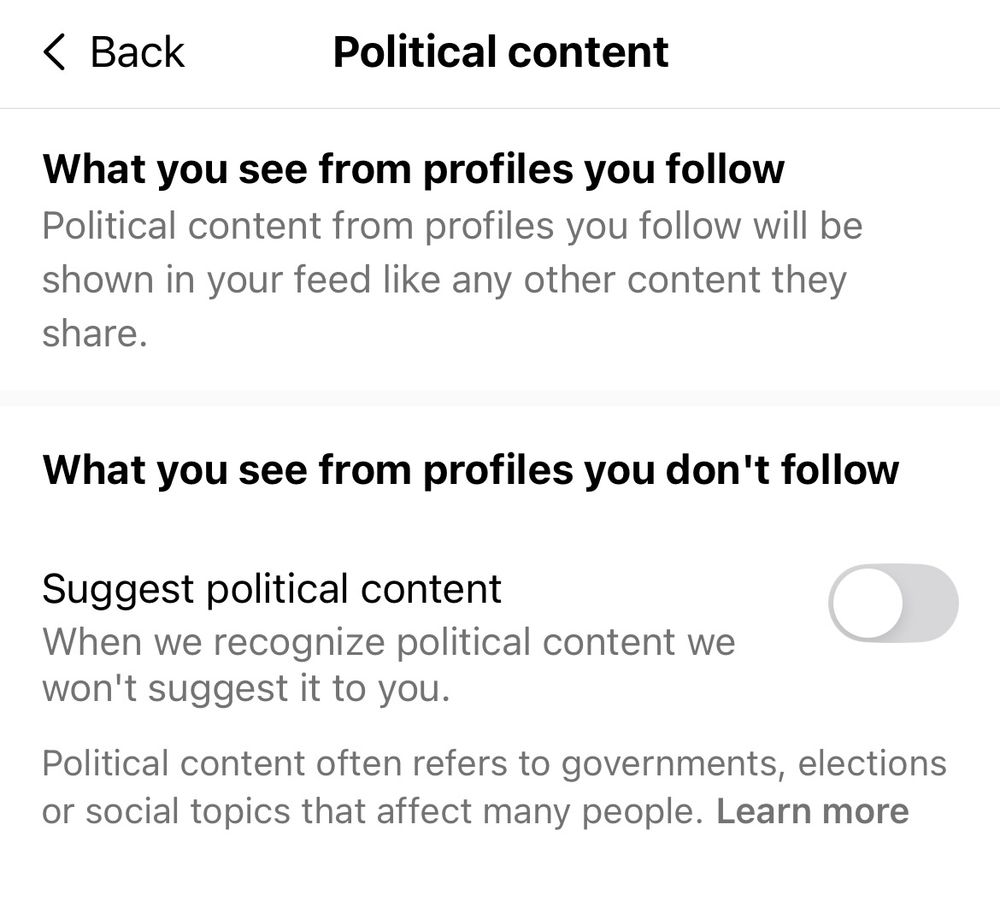Screen dimensions: 1000x914
Task: Click the shown in your feed text line
Action: (443, 280)
